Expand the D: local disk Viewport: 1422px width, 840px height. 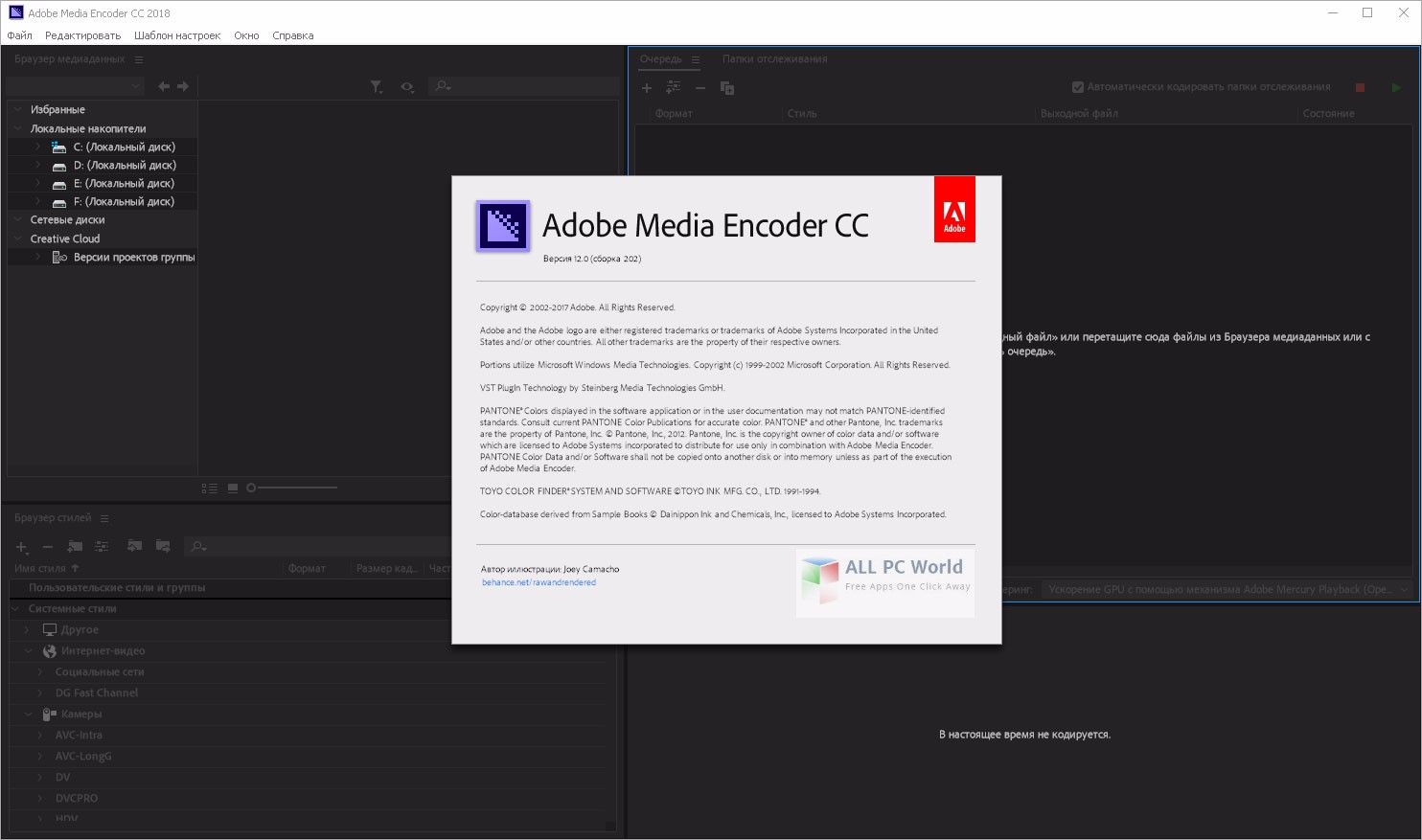tap(37, 165)
